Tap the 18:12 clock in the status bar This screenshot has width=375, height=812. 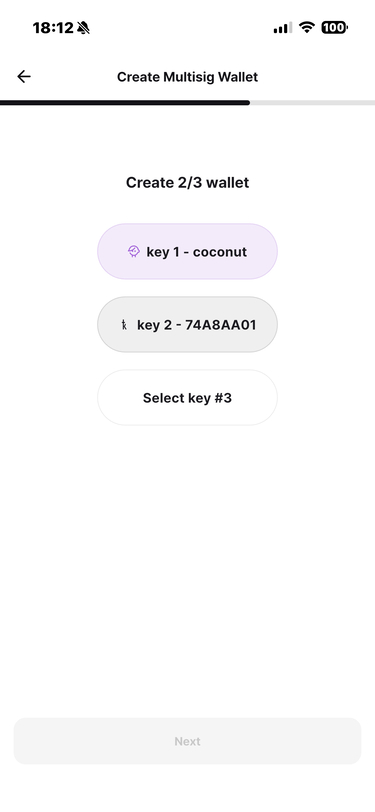click(x=53, y=28)
